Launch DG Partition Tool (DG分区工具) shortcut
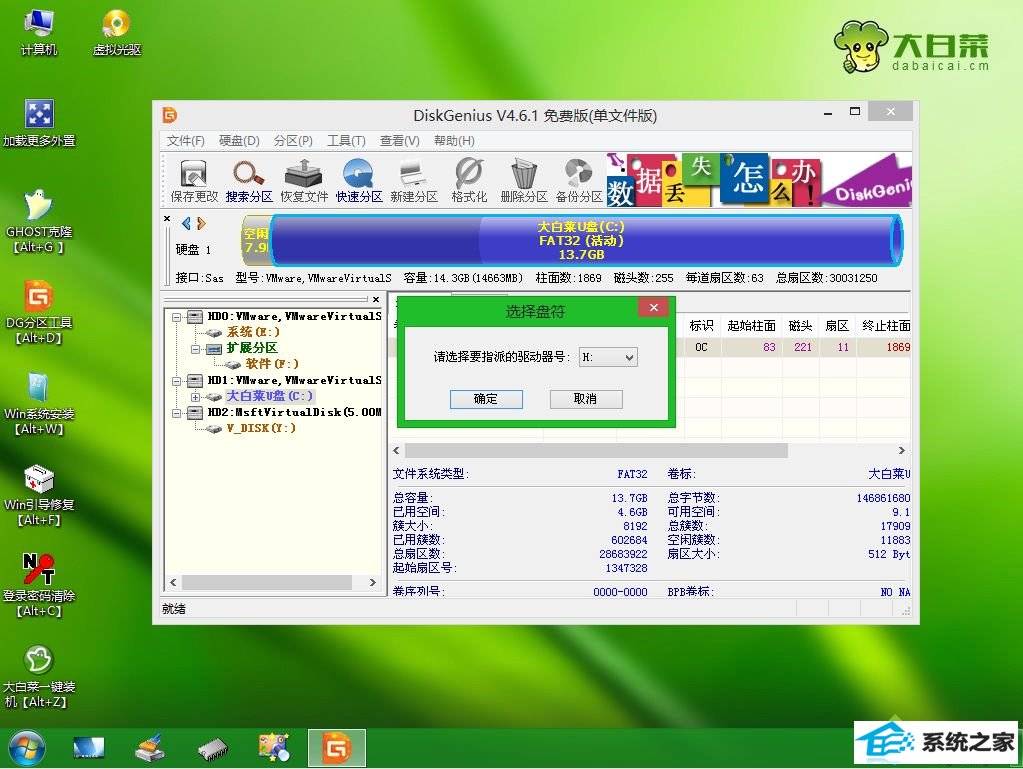The image size is (1023, 769). pyautogui.click(x=38, y=312)
